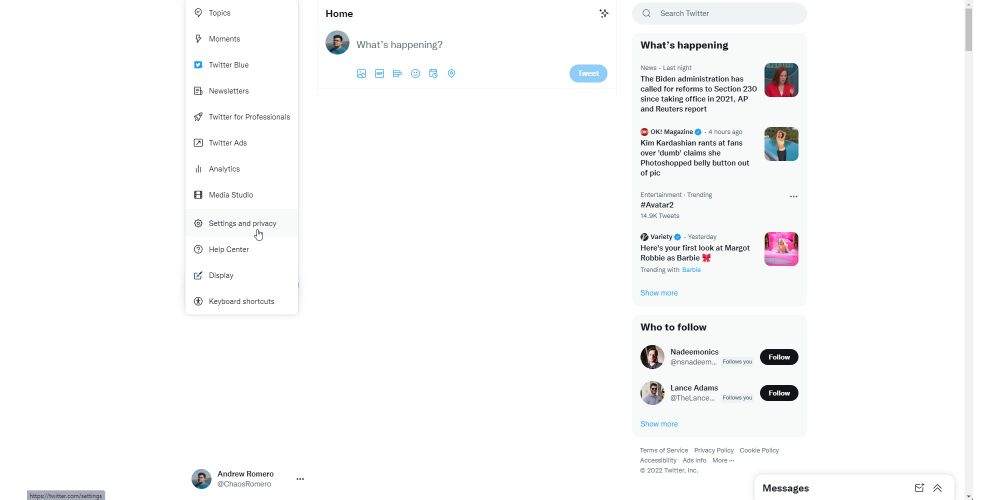Image resolution: width=1000 pixels, height=500 pixels.
Task: Open the three-dot menu beside #Avatar2 trend
Action: (793, 196)
